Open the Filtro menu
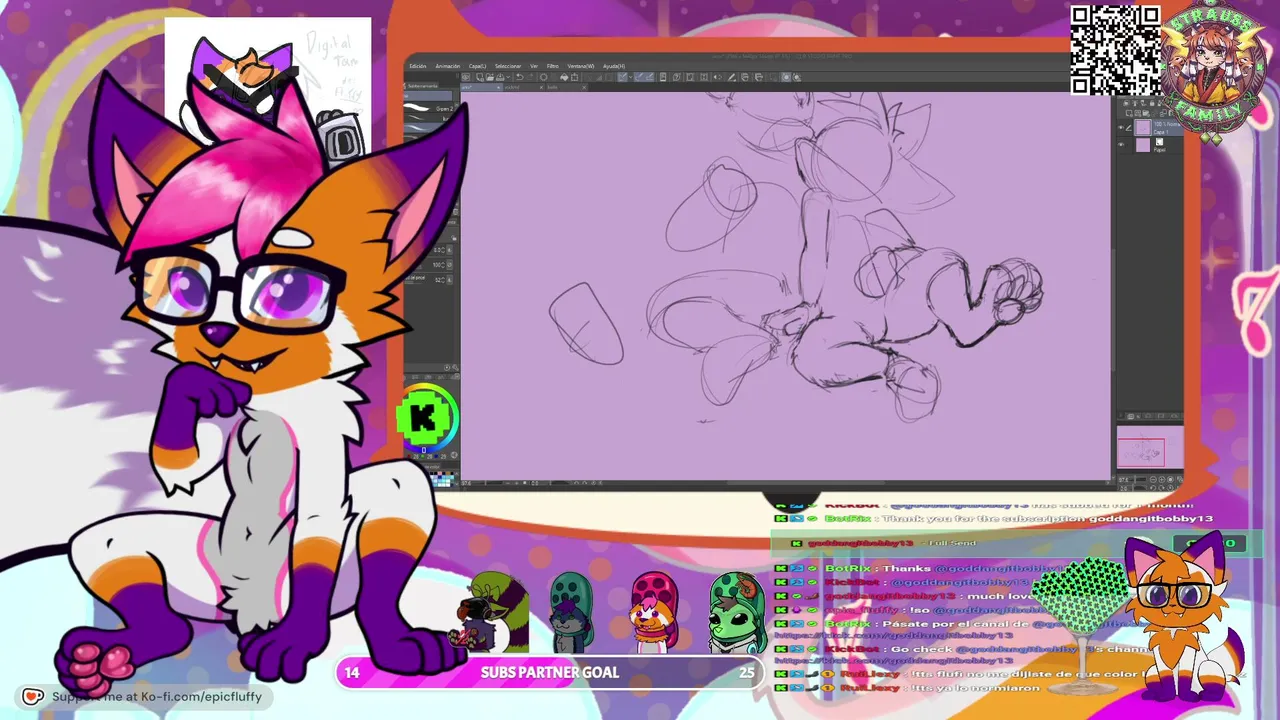The width and height of the screenshot is (1280, 720). pos(553,66)
